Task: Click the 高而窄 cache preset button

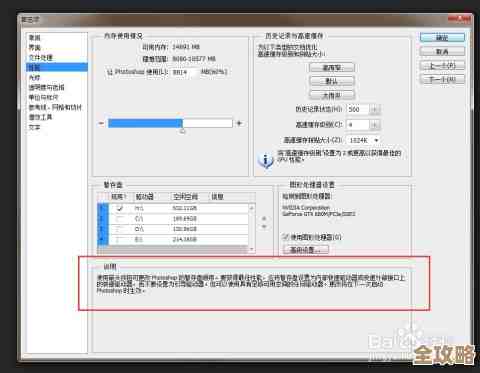Action: click(x=332, y=68)
